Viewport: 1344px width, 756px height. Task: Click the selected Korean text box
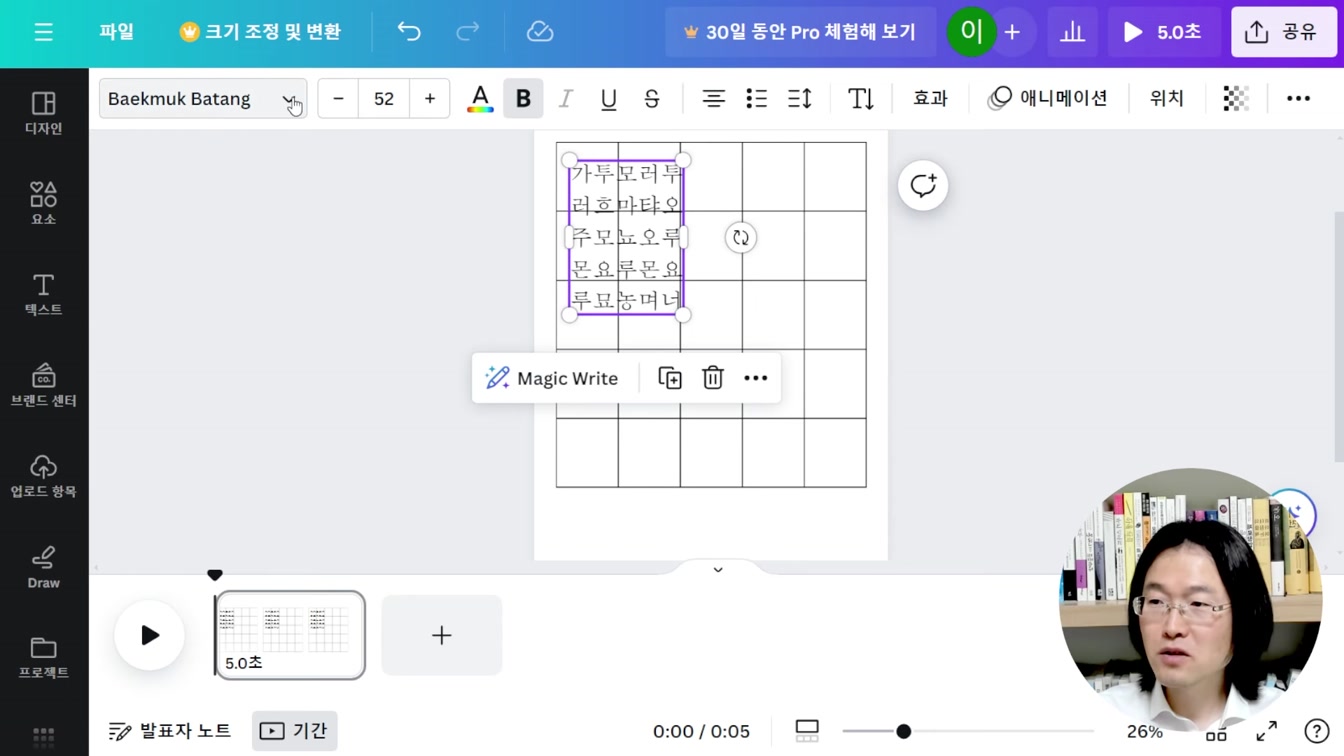[x=626, y=237]
